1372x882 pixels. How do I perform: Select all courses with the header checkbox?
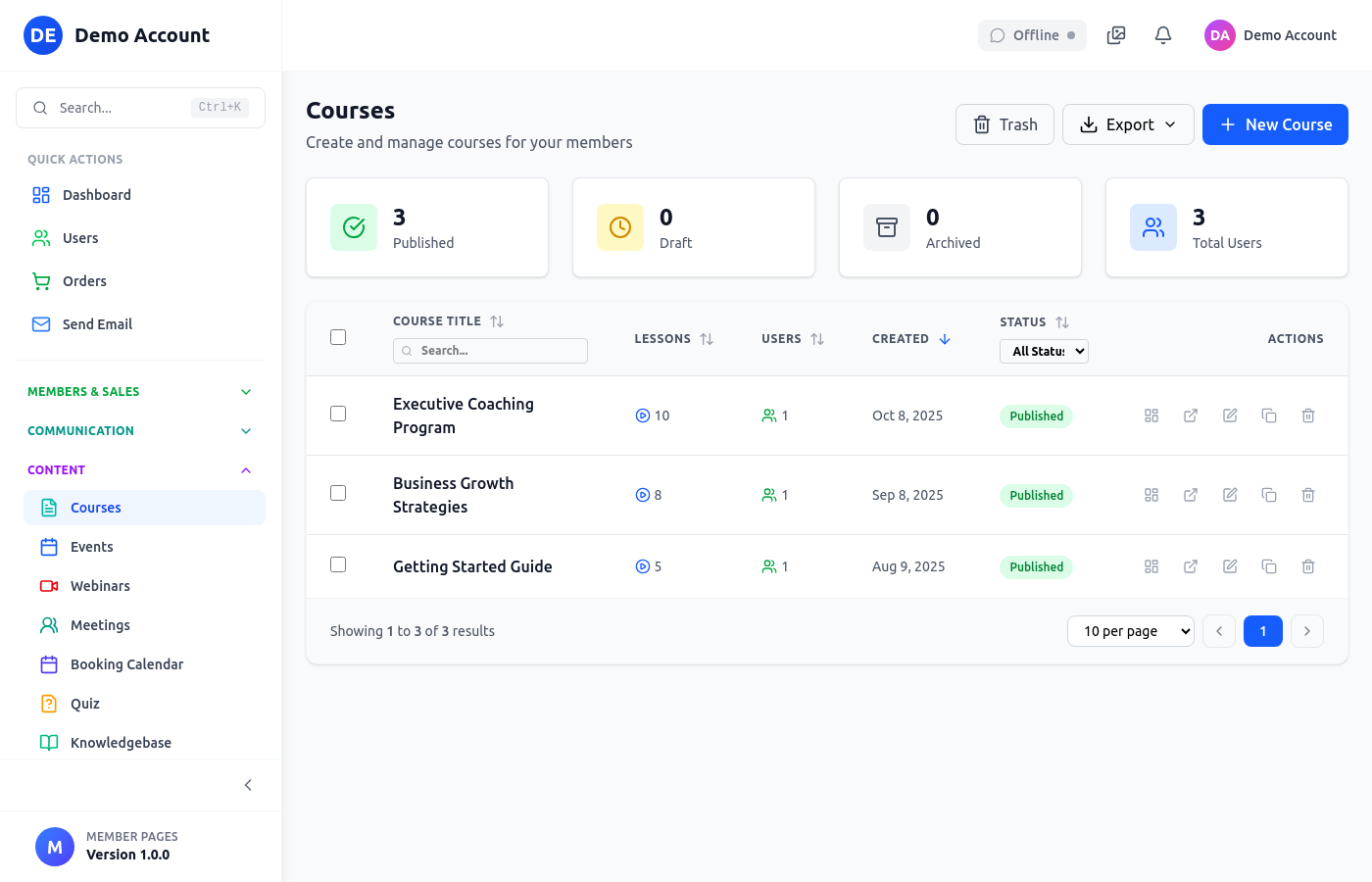click(338, 336)
